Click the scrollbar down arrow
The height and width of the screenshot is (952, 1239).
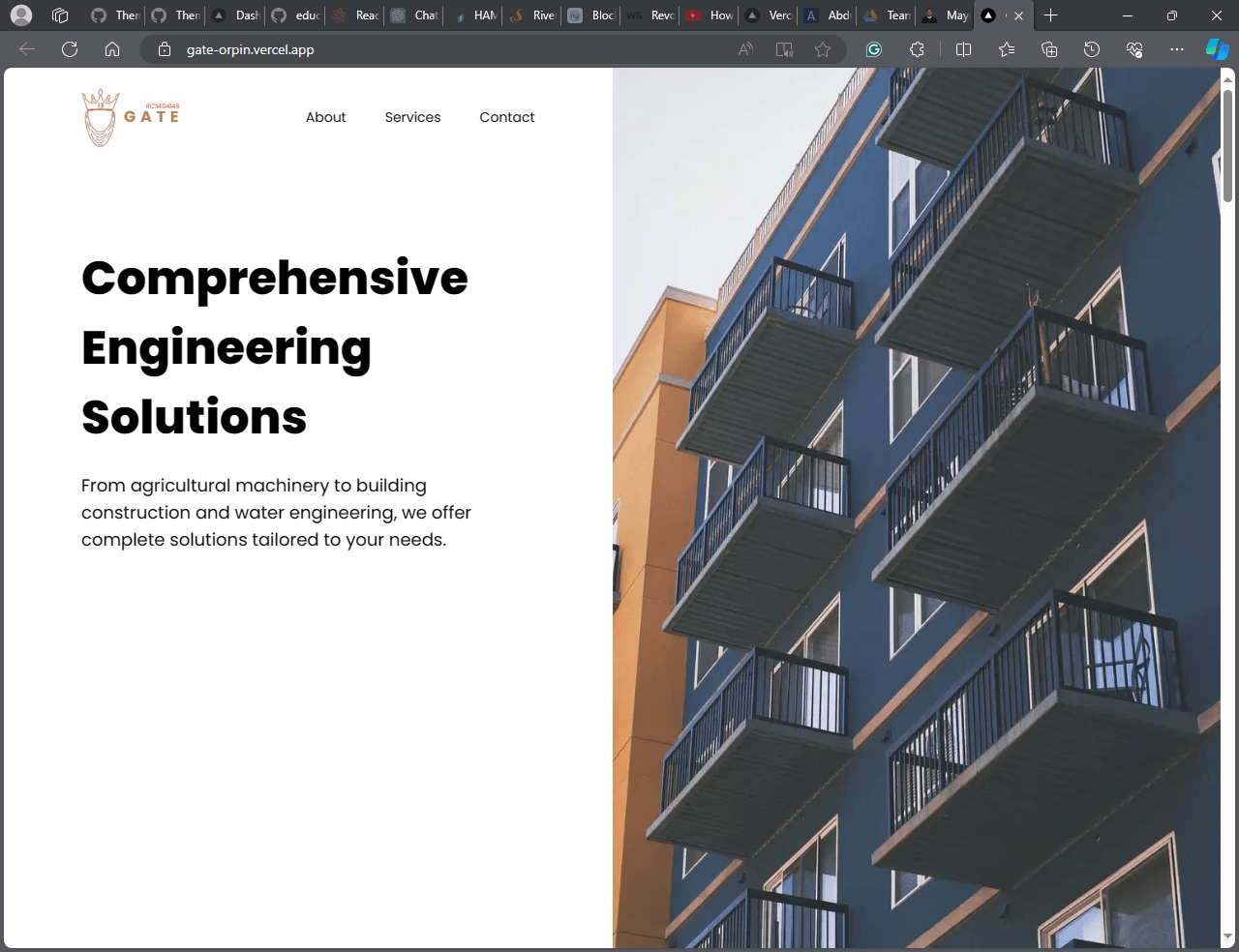pyautogui.click(x=1228, y=937)
